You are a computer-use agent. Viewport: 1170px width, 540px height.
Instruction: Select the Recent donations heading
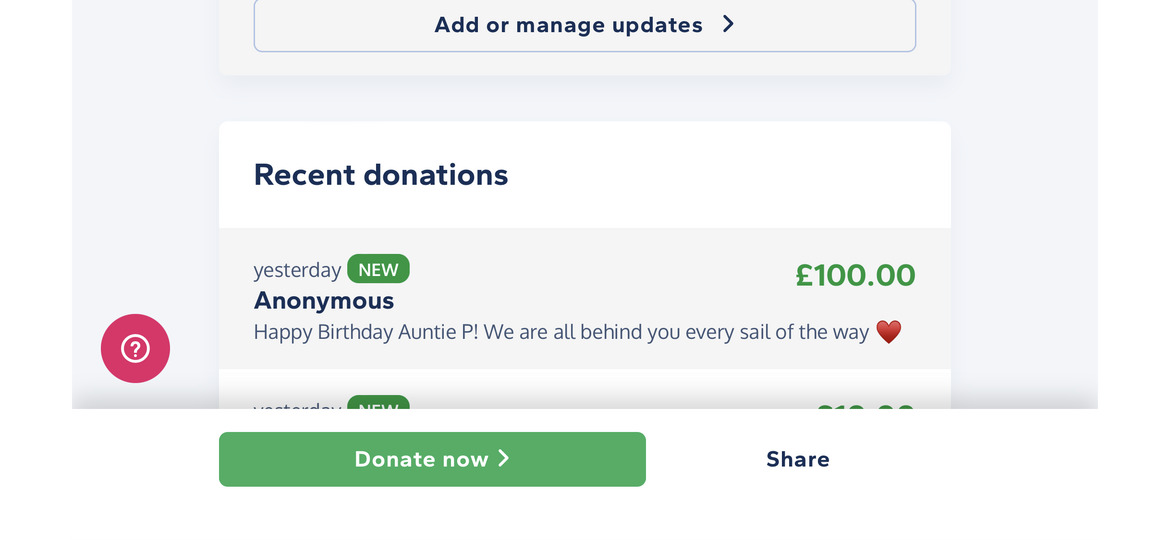point(381,175)
